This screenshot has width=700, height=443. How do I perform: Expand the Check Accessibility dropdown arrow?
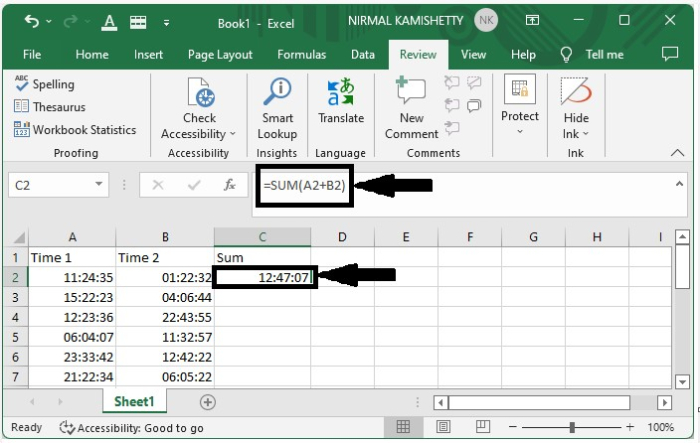(x=233, y=134)
